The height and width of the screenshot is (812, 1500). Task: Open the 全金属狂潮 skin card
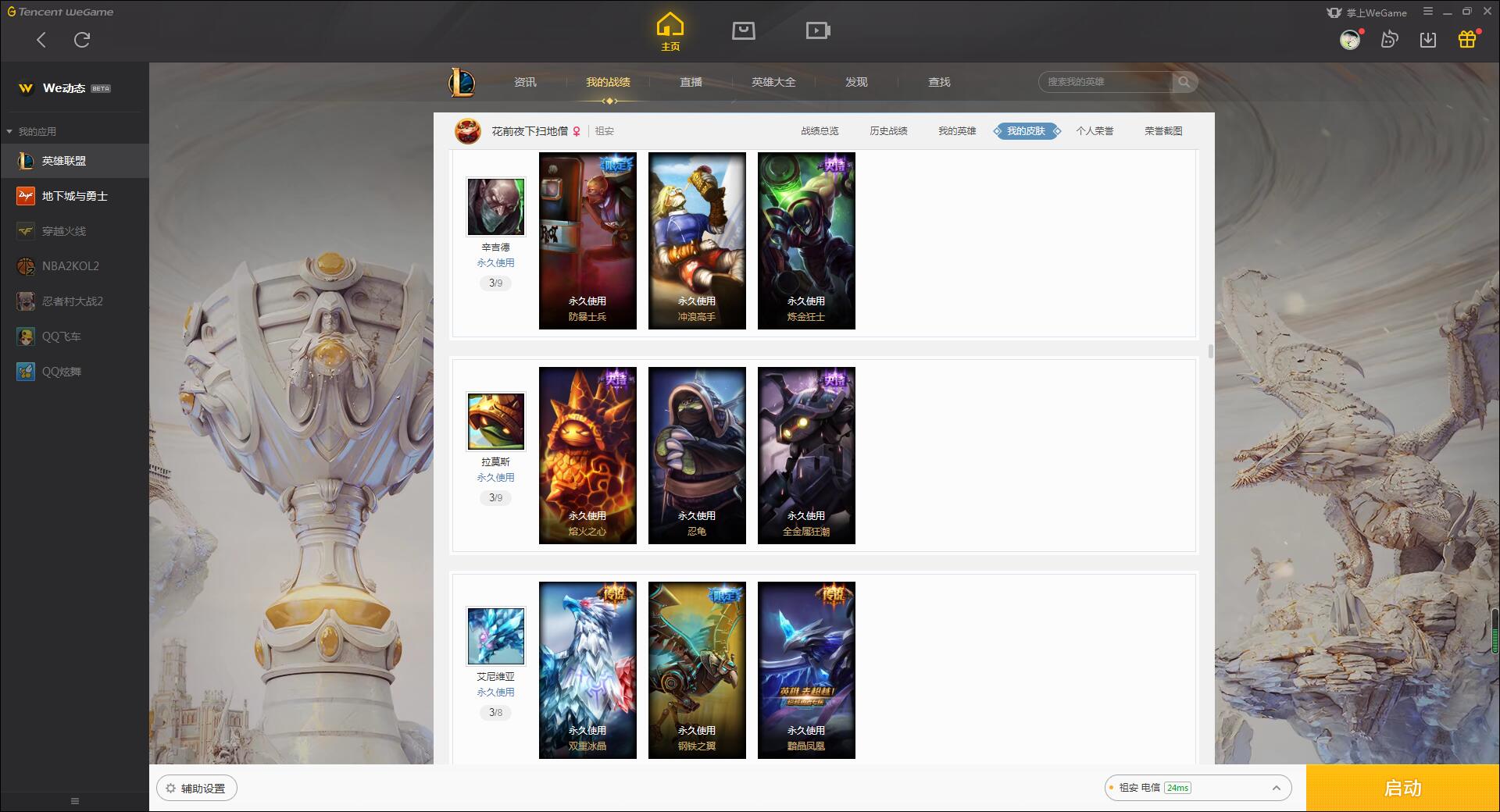coord(806,455)
